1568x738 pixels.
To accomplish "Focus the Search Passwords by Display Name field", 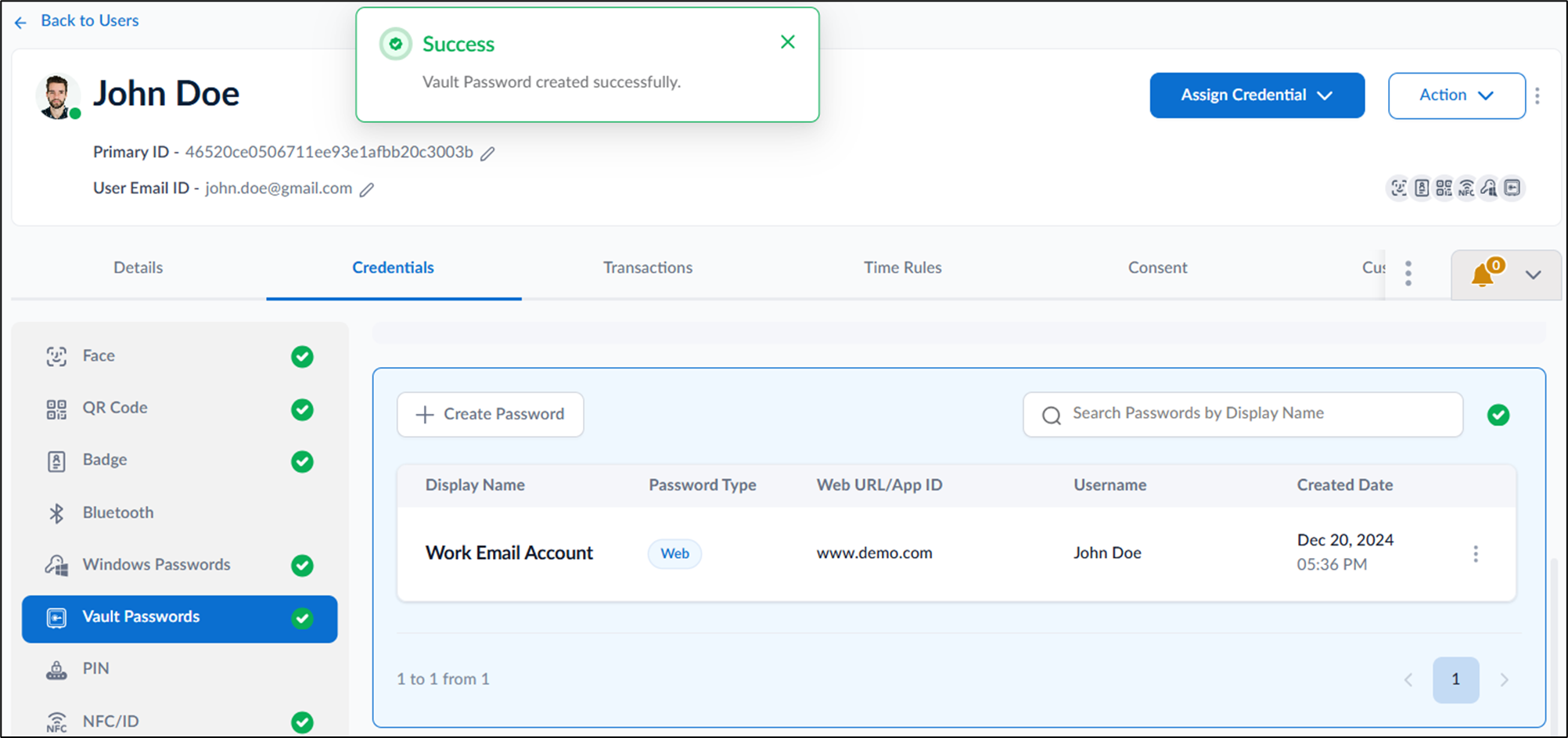I will point(1243,414).
